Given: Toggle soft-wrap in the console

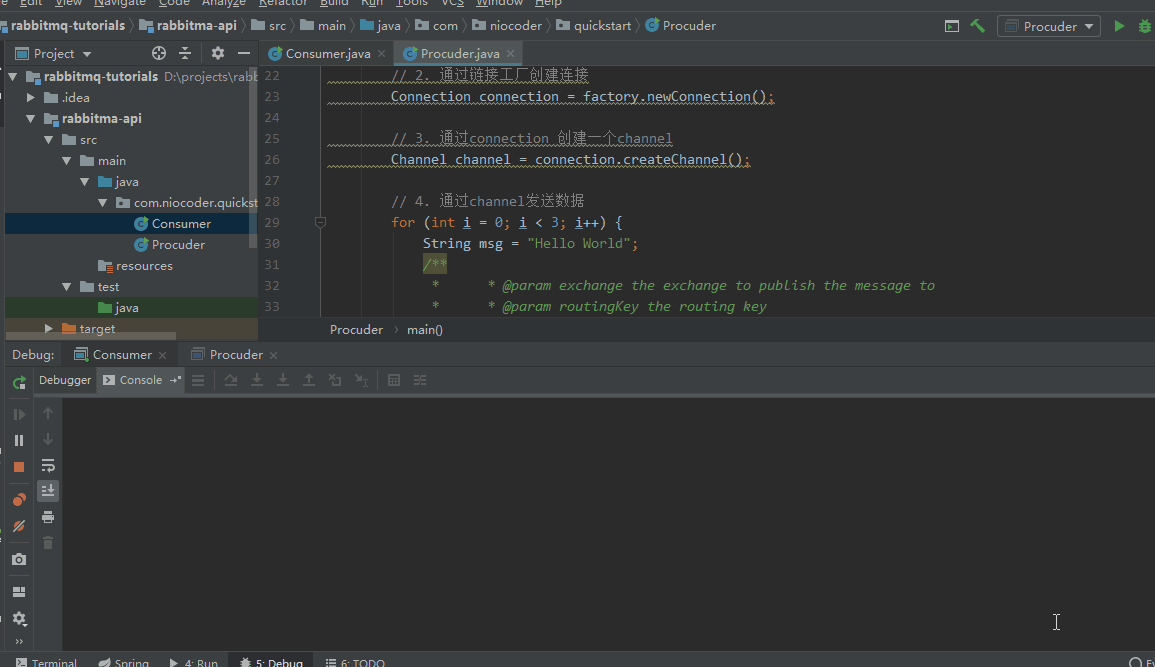Looking at the screenshot, I should tap(48, 465).
